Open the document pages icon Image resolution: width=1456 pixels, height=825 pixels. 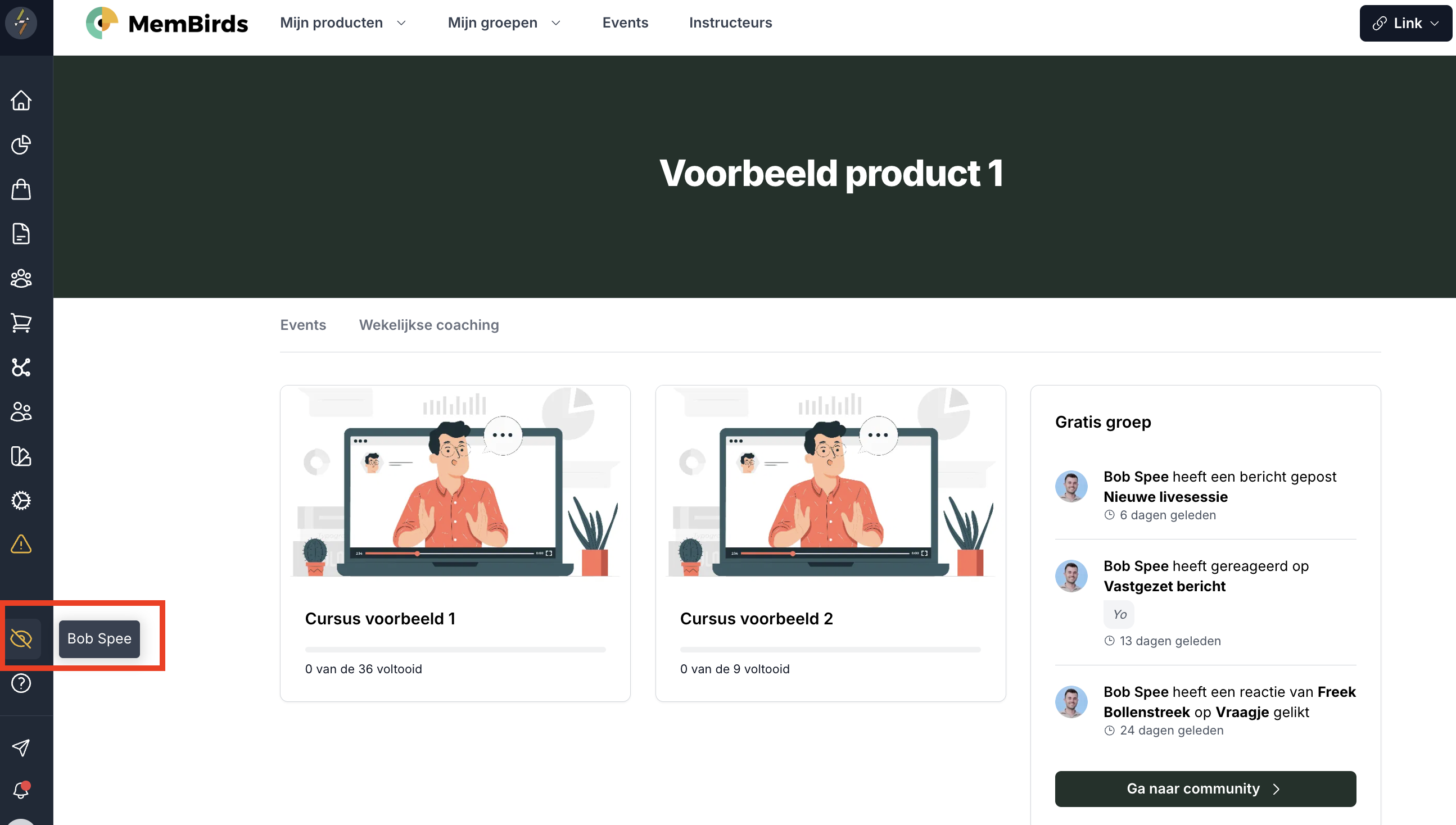[21, 233]
